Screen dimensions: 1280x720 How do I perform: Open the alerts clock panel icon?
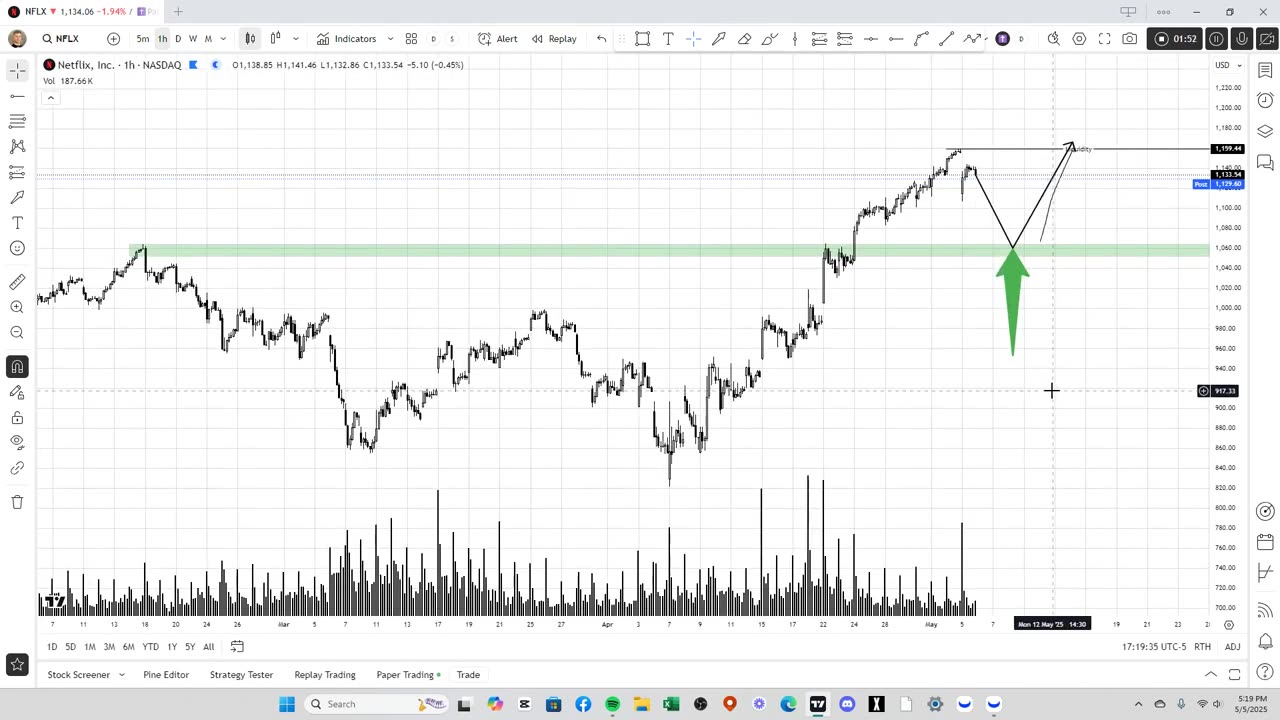1265,100
